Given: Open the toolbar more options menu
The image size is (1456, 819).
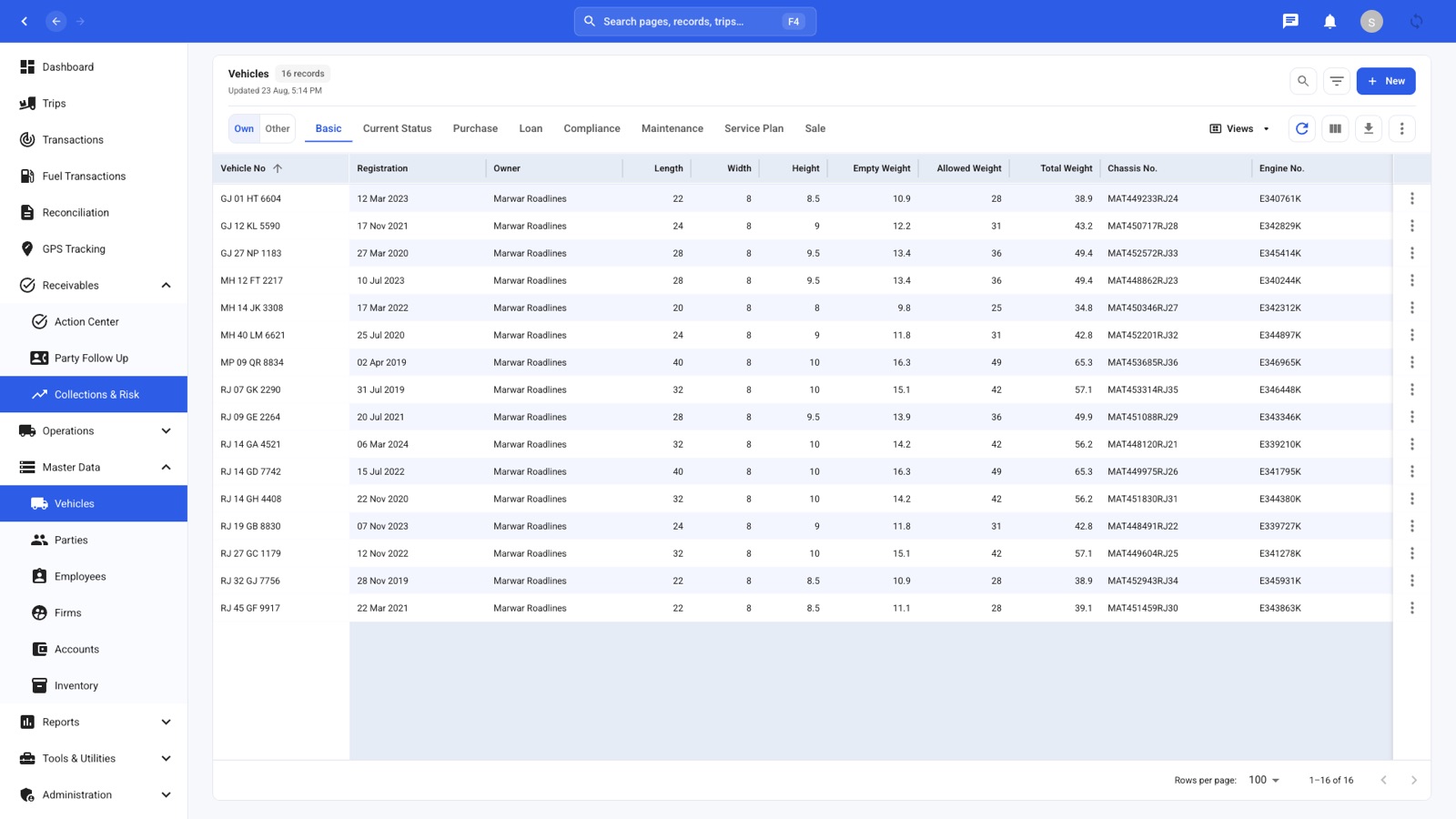Looking at the screenshot, I should 1401,128.
